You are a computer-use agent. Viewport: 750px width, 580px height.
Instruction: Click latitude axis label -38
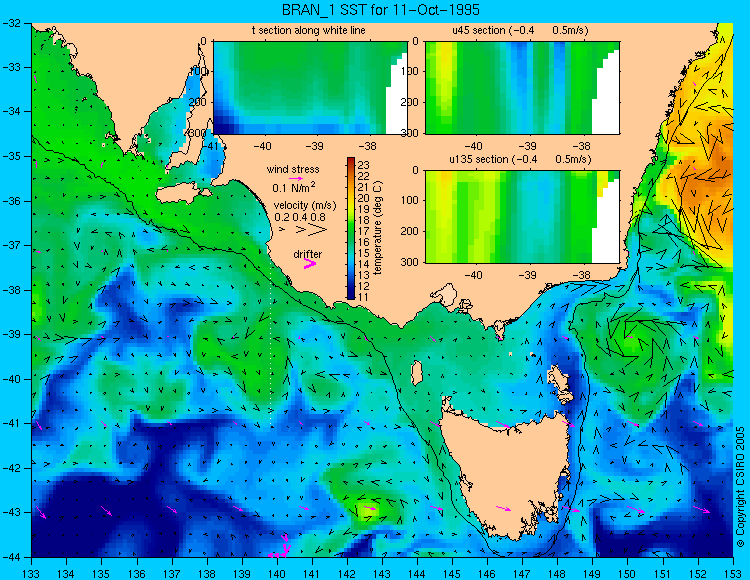click(11, 290)
